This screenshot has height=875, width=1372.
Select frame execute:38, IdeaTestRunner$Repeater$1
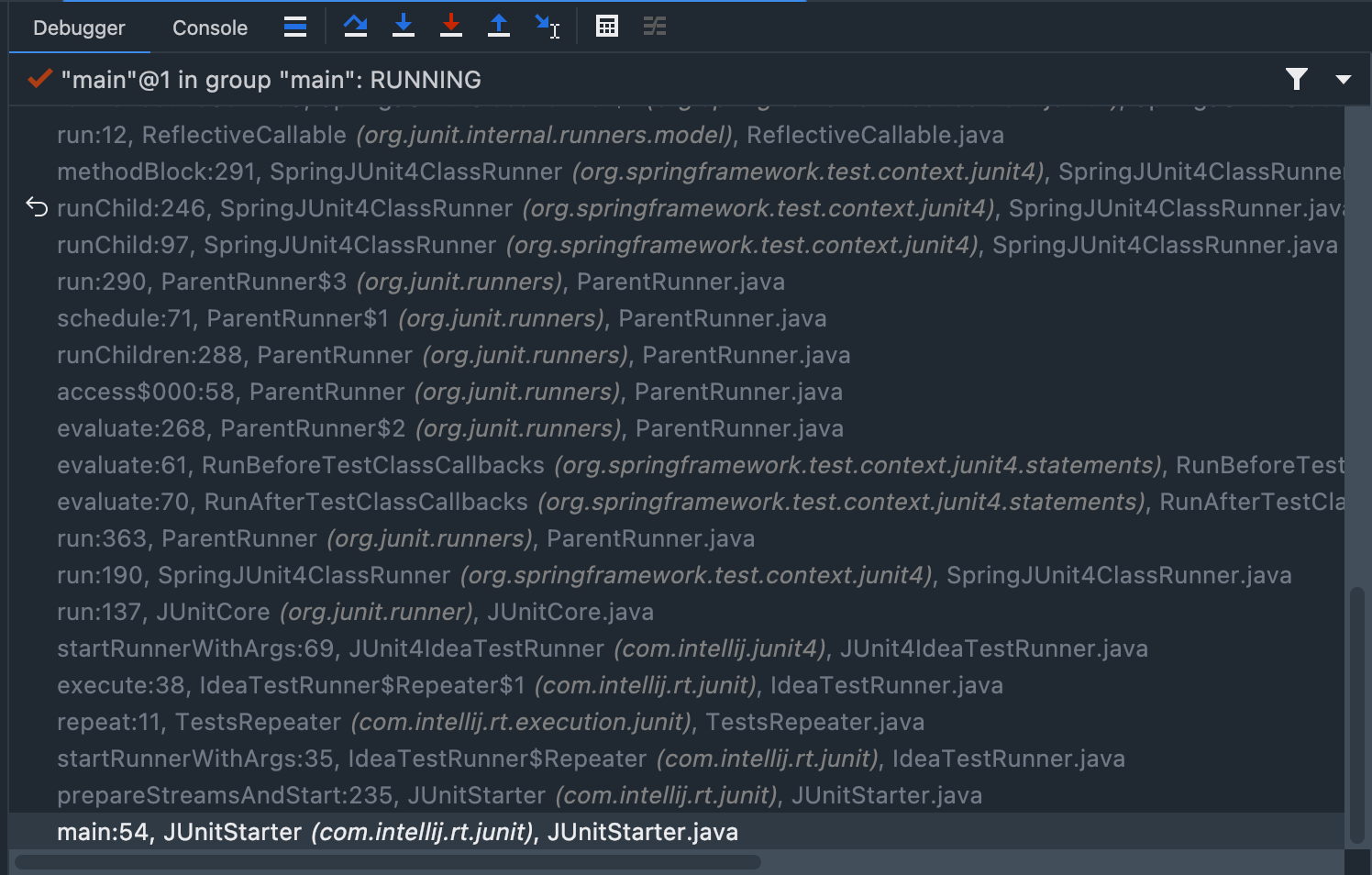click(x=677, y=685)
